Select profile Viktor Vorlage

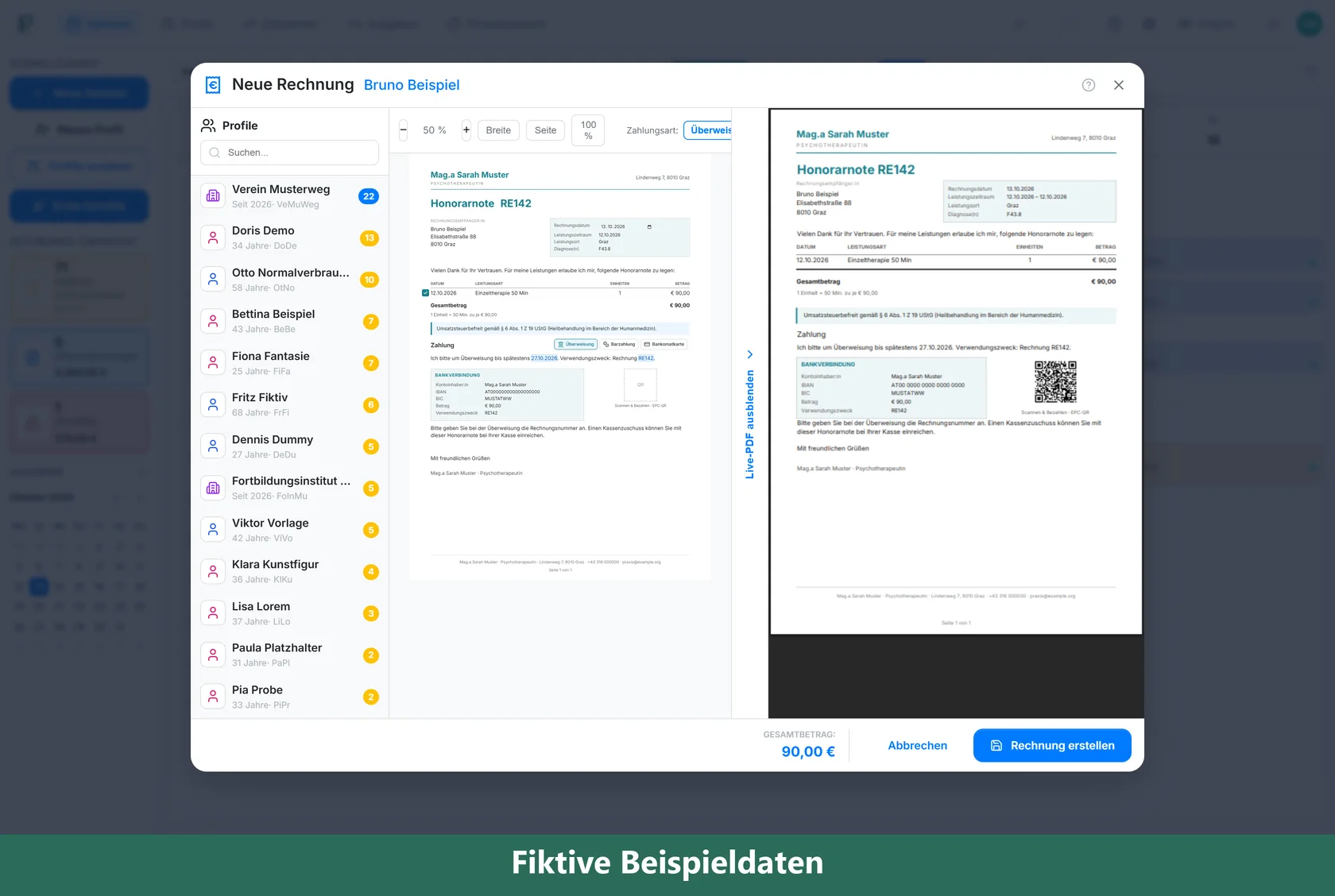coord(289,530)
